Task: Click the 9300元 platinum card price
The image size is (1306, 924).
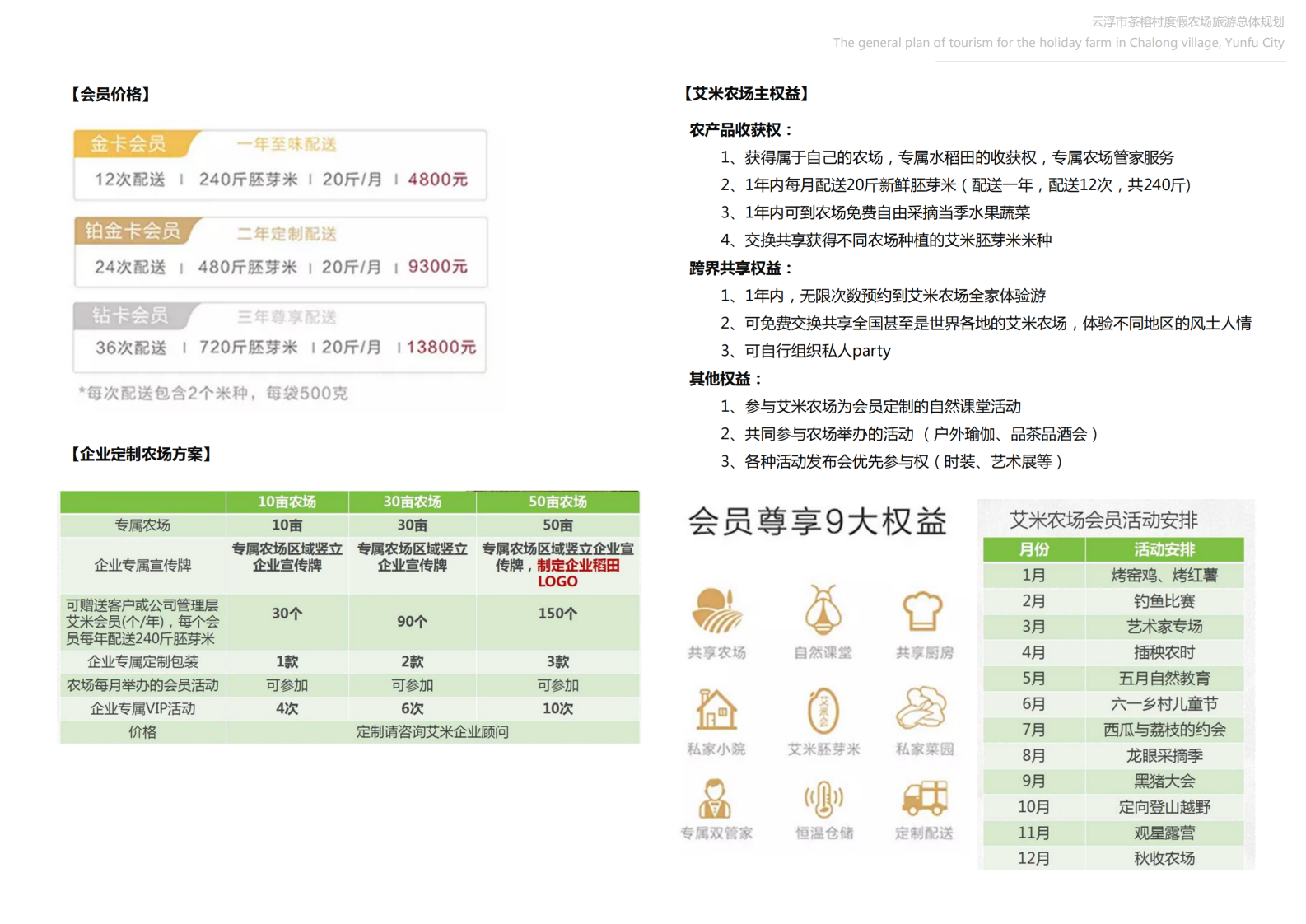Action: coord(438,267)
